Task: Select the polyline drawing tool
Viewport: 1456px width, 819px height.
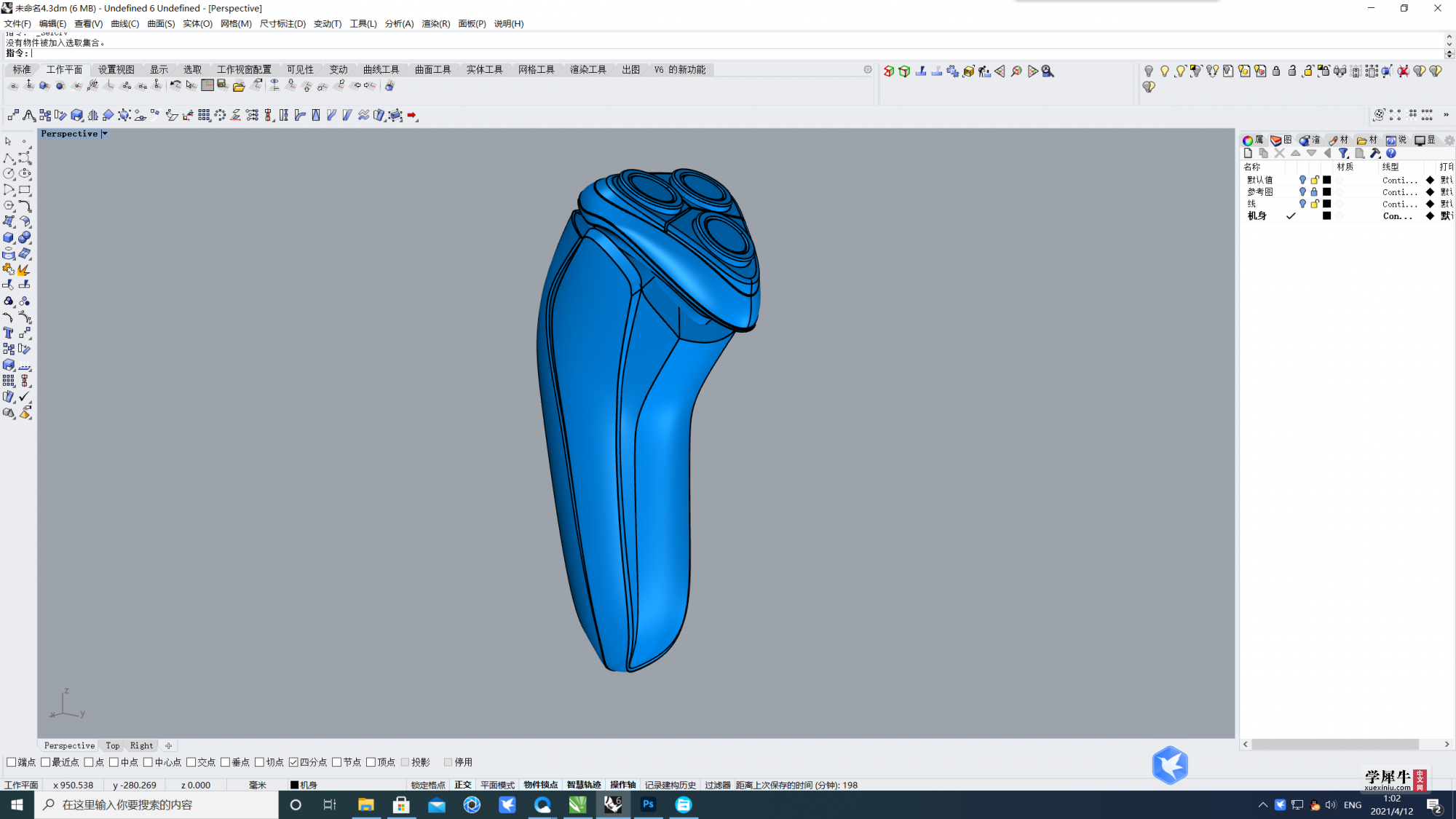Action: (9, 158)
